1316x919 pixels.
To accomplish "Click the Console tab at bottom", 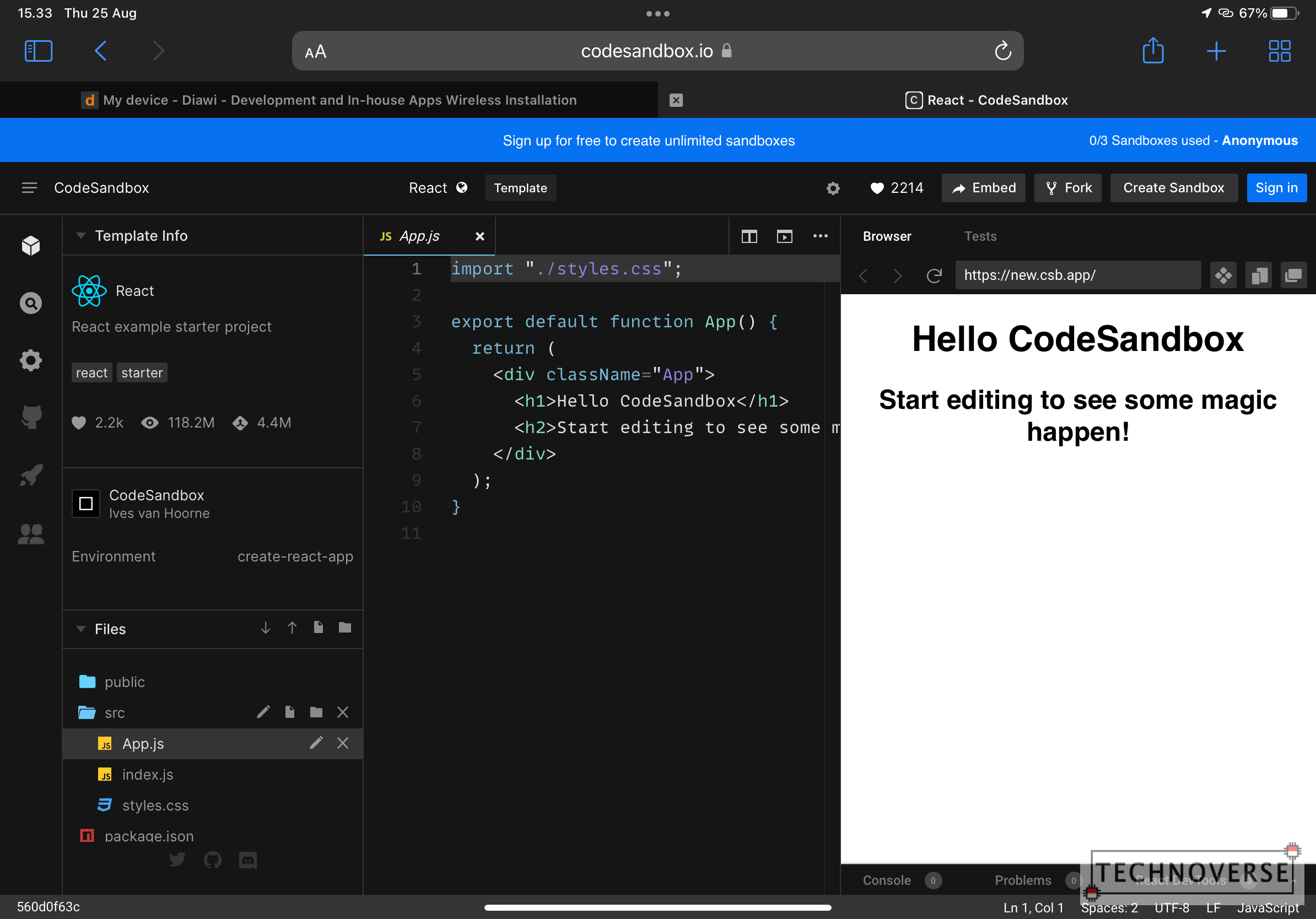I will tap(887, 880).
